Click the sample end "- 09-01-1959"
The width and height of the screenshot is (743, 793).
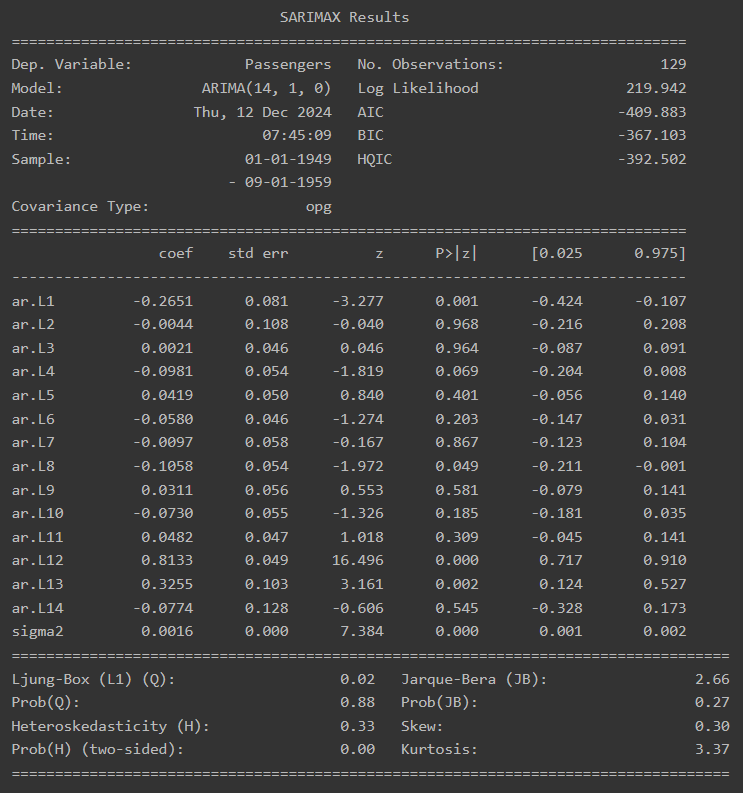click(280, 183)
